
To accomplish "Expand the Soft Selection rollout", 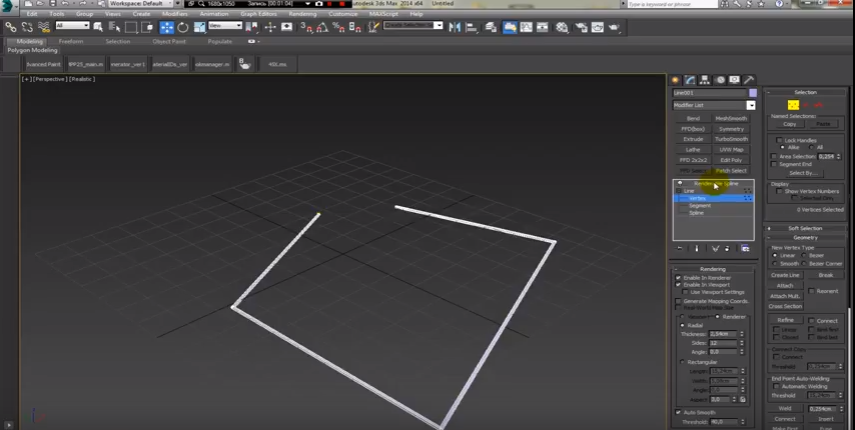I will coord(805,228).
